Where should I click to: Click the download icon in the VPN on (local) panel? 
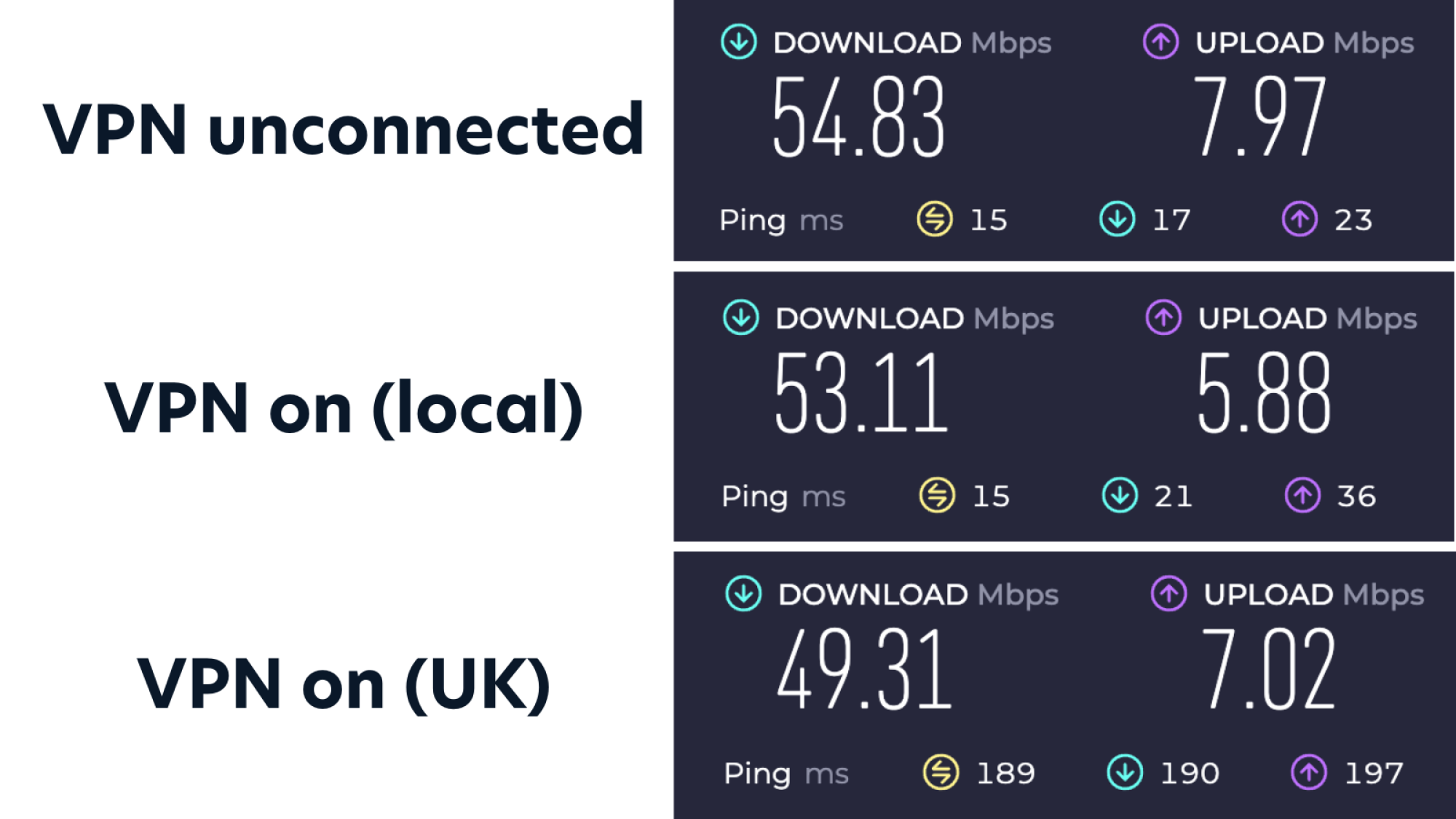740,318
